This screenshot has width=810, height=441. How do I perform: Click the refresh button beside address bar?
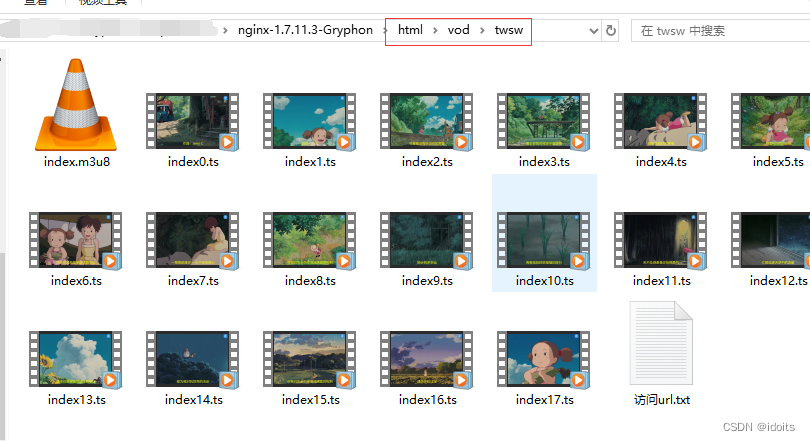coord(611,31)
